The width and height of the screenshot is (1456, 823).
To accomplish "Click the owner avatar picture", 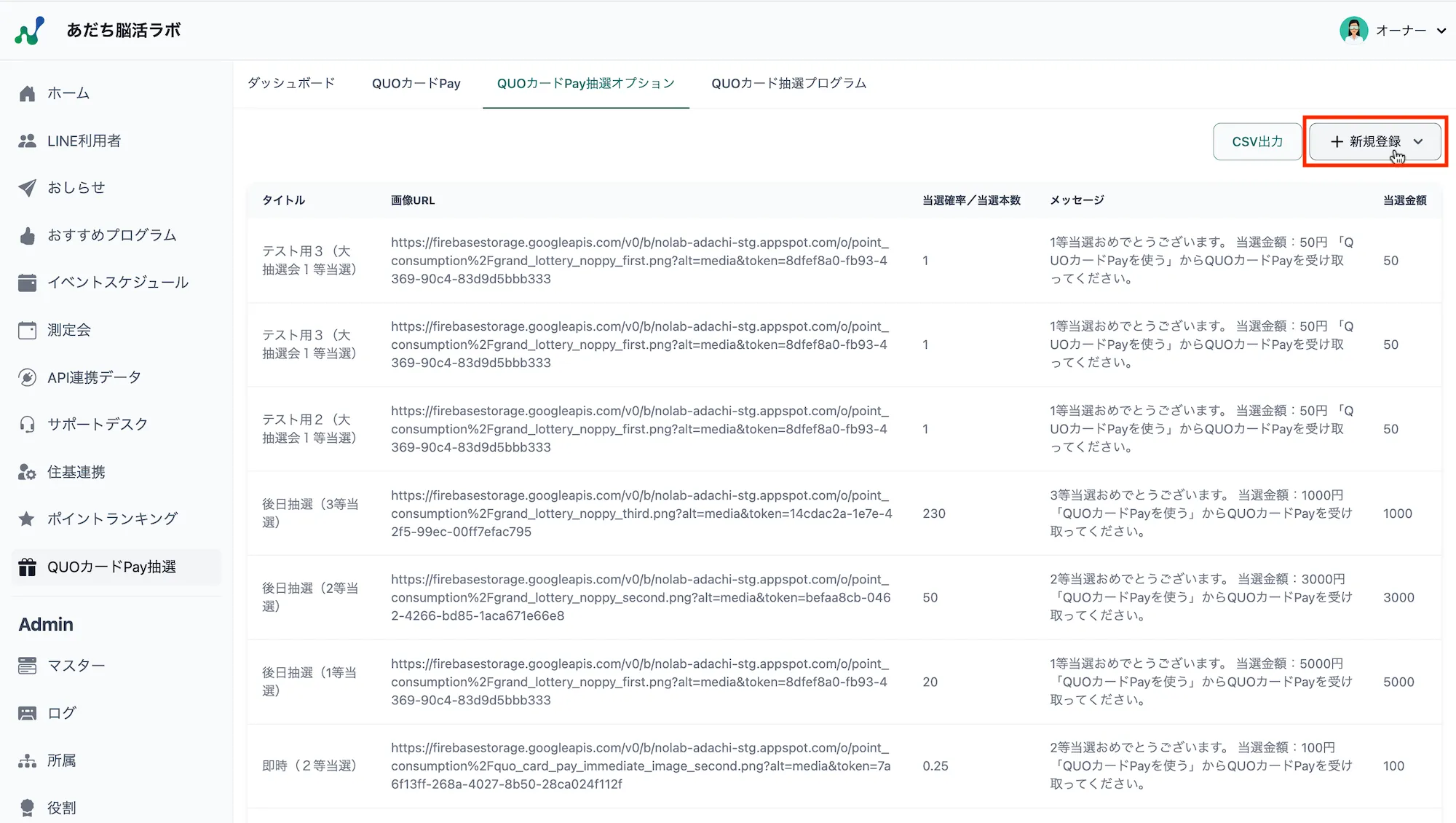I will 1353,31.
